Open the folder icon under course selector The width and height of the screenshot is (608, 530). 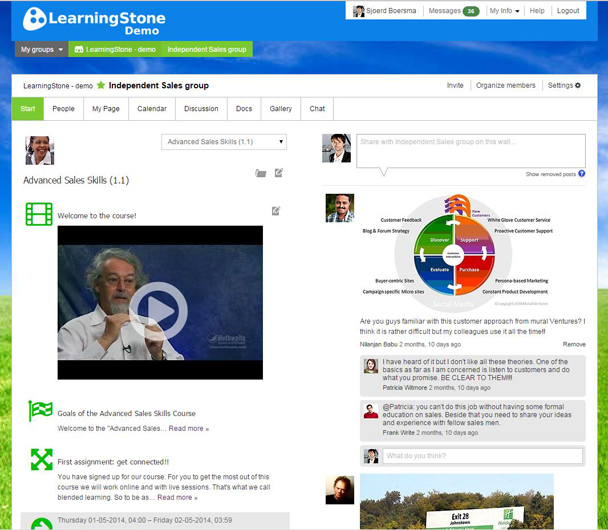pyautogui.click(x=261, y=173)
